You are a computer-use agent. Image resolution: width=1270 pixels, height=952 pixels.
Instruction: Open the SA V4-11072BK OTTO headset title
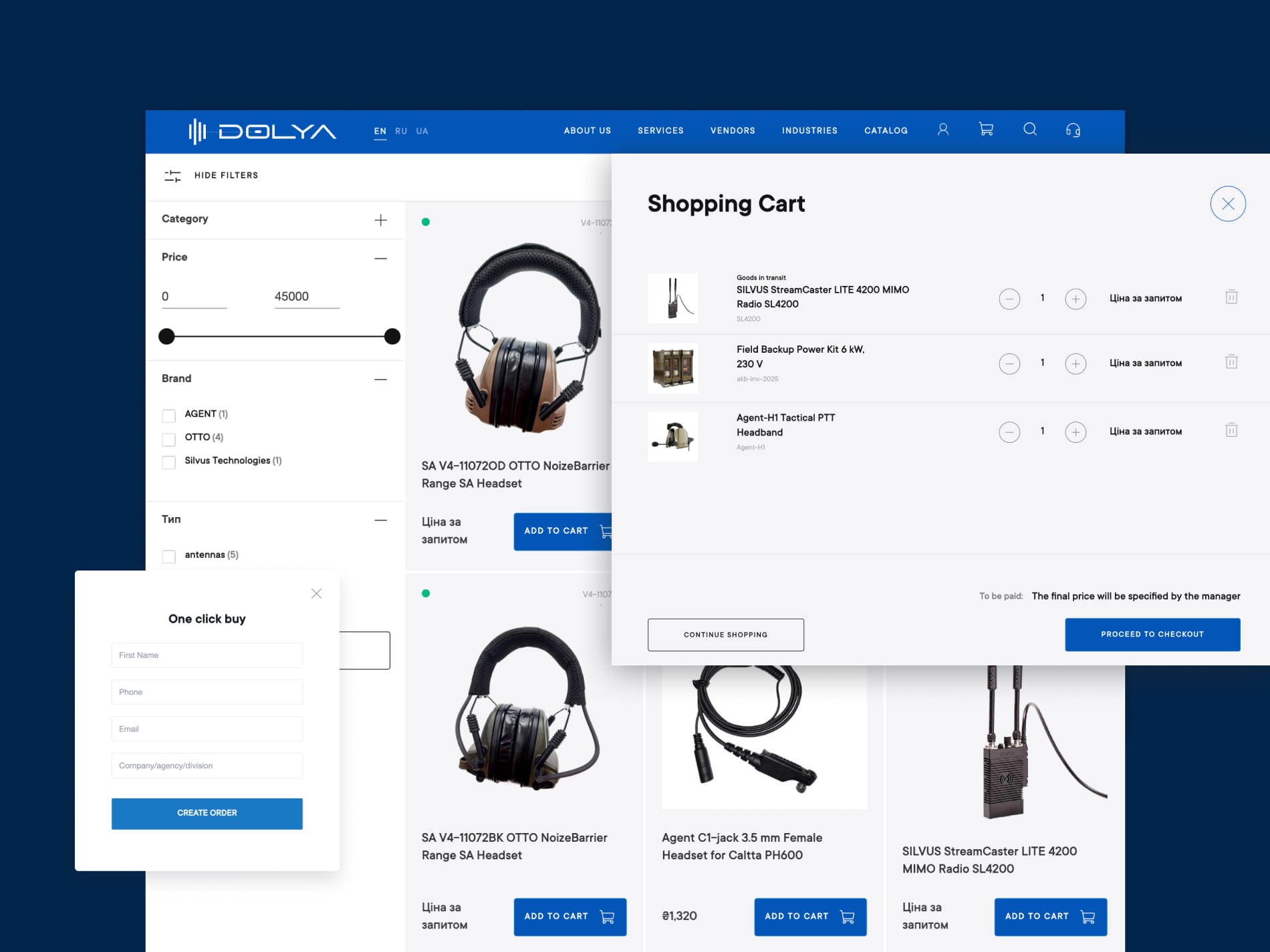[x=514, y=846]
